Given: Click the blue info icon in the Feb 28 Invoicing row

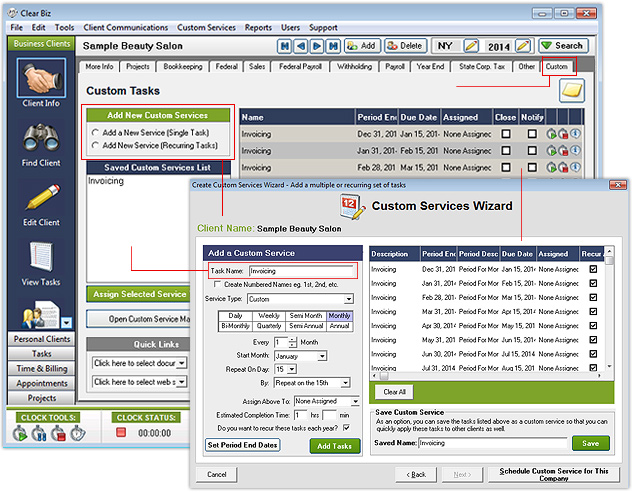Looking at the screenshot, I should (575, 167).
